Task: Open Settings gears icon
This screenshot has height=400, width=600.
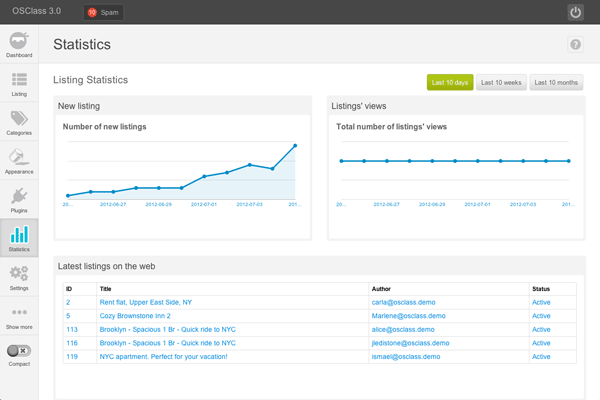Action: 19,275
